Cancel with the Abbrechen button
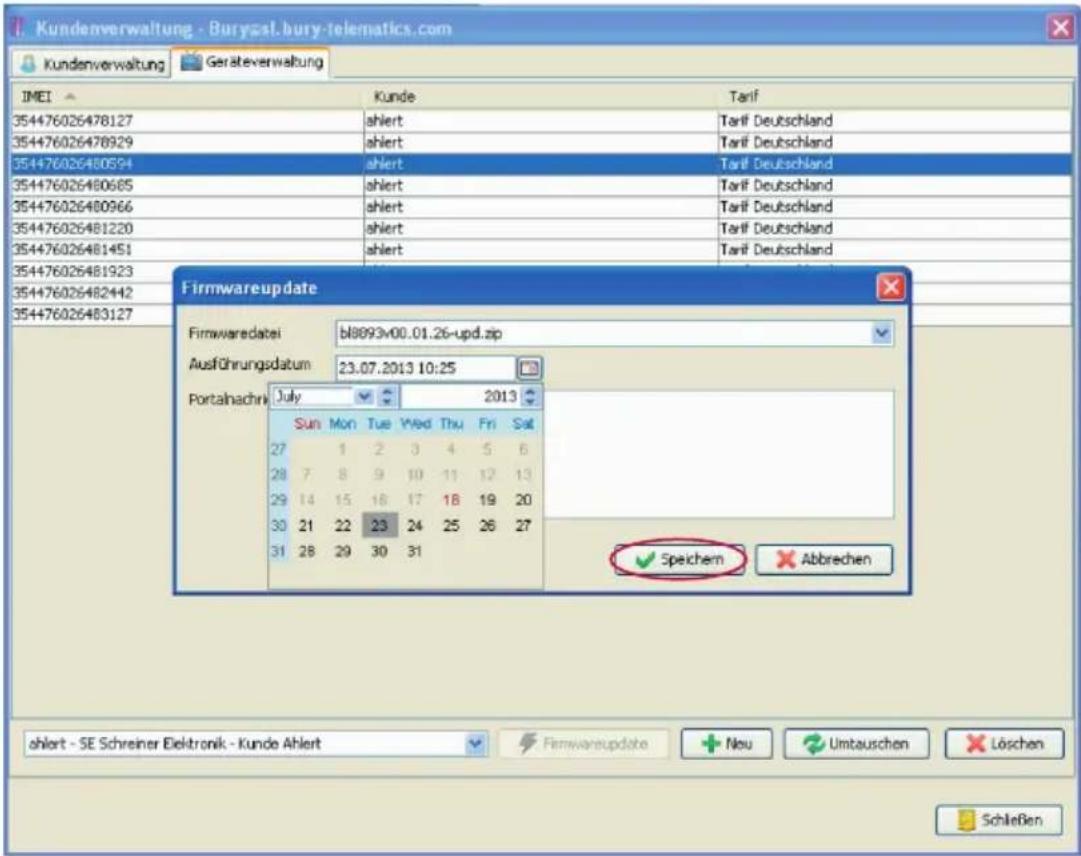The image size is (1081, 856). click(825, 559)
